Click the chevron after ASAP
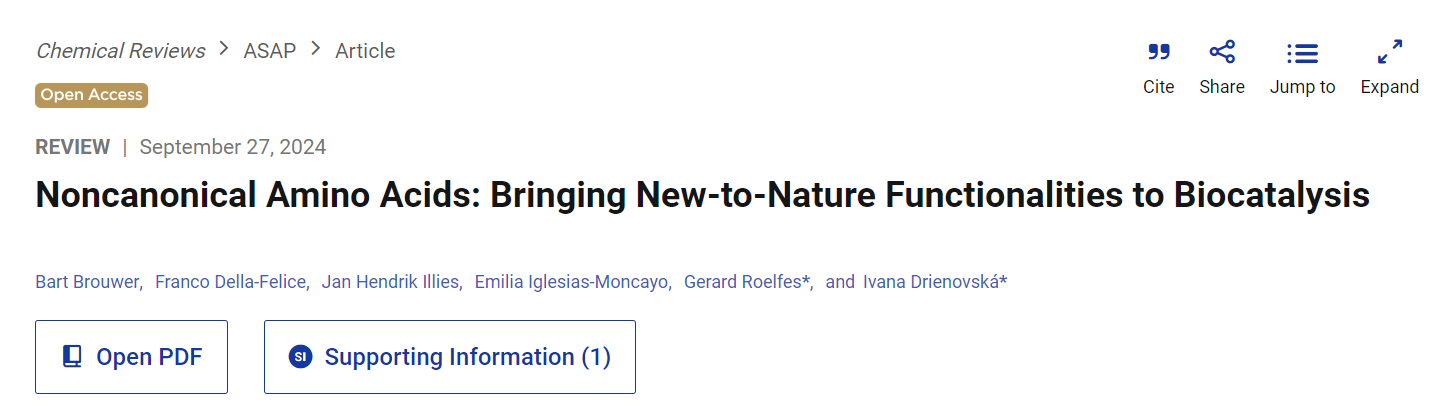Image resolution: width=1456 pixels, height=416 pixels. [315, 48]
